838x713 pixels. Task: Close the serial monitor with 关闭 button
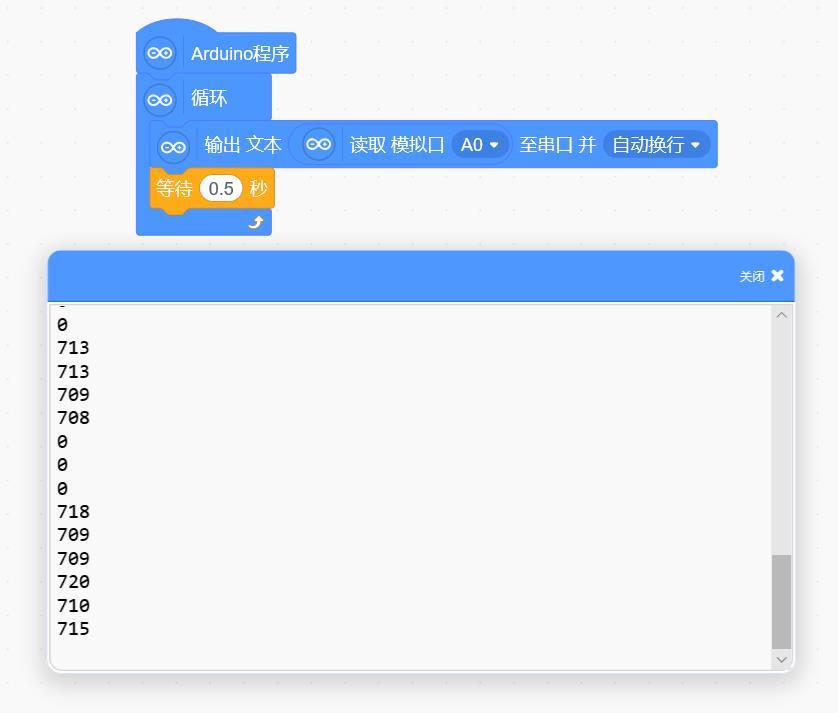pyautogui.click(x=761, y=276)
